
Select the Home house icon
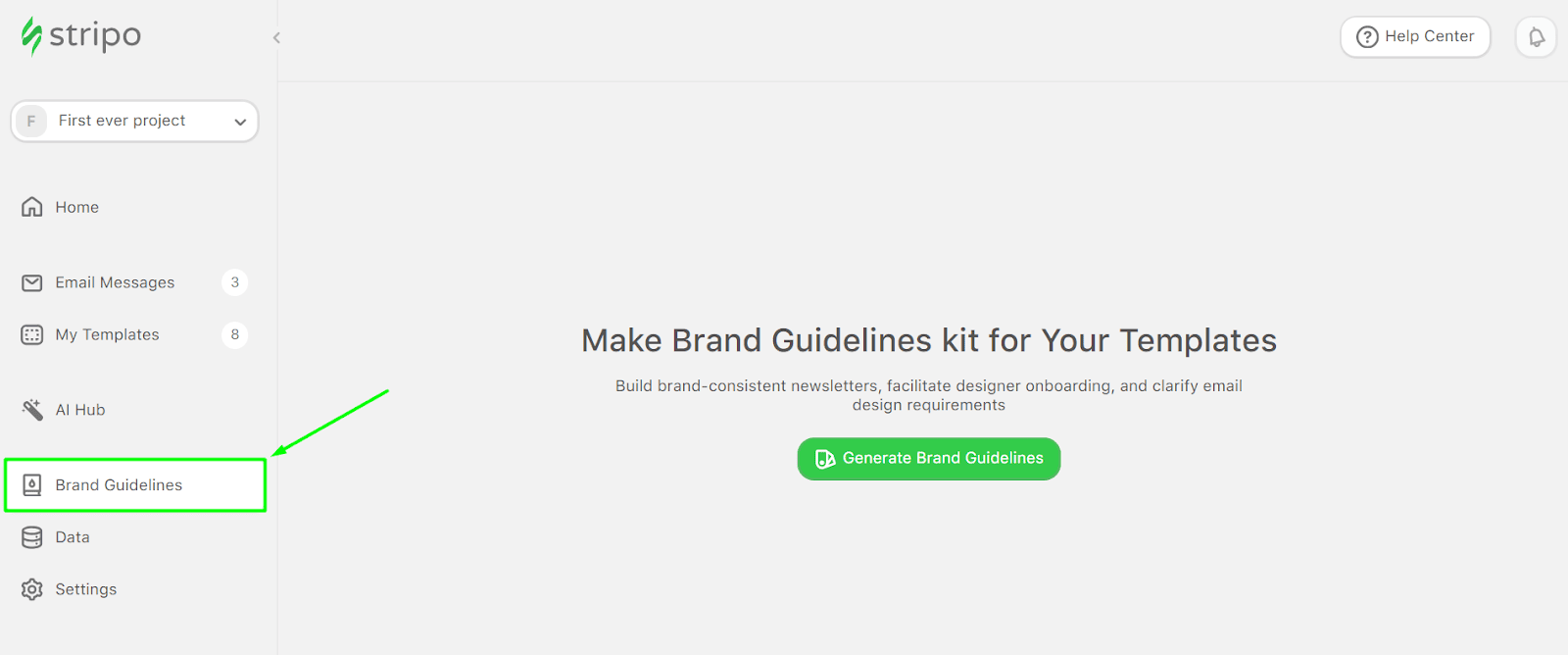pyautogui.click(x=31, y=206)
